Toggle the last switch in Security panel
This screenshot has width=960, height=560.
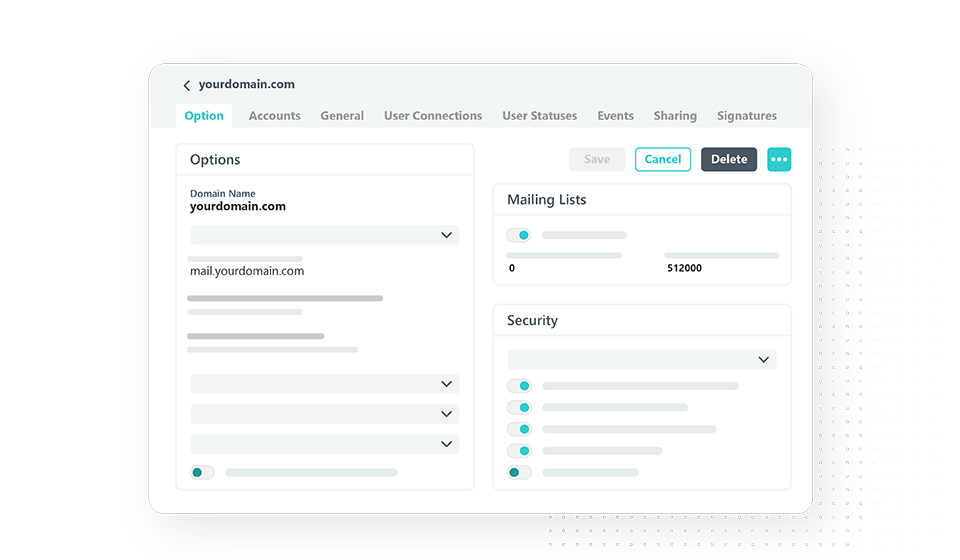click(518, 472)
